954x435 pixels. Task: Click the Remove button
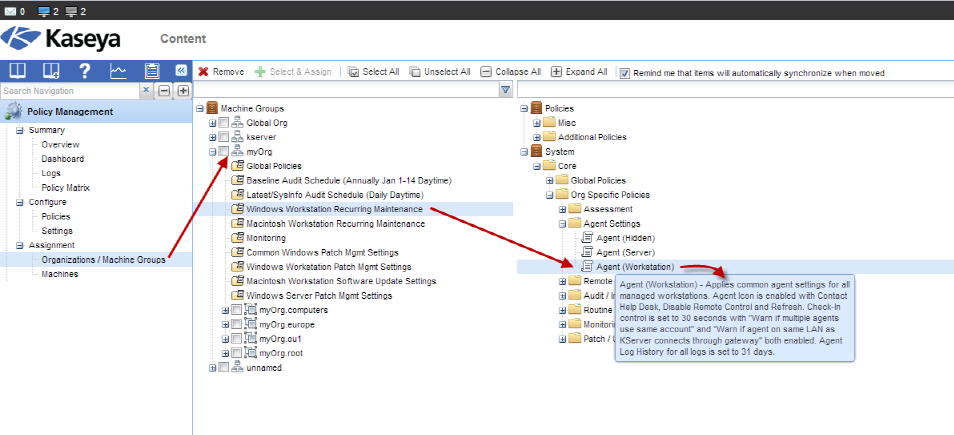pyautogui.click(x=220, y=72)
